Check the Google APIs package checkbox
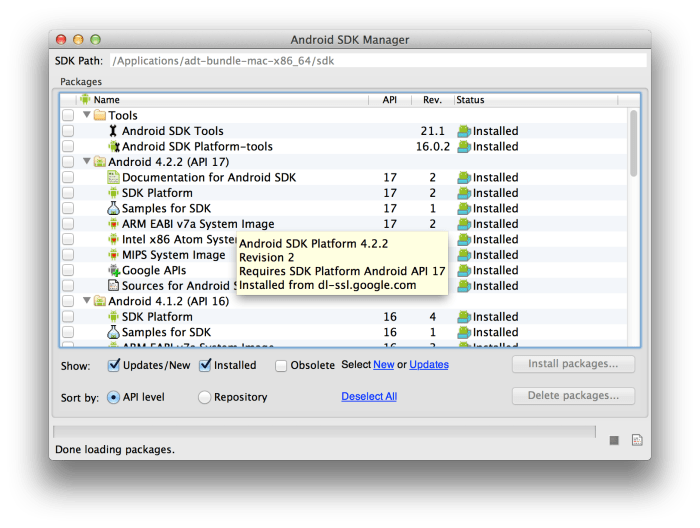700x528 pixels. pos(68,270)
